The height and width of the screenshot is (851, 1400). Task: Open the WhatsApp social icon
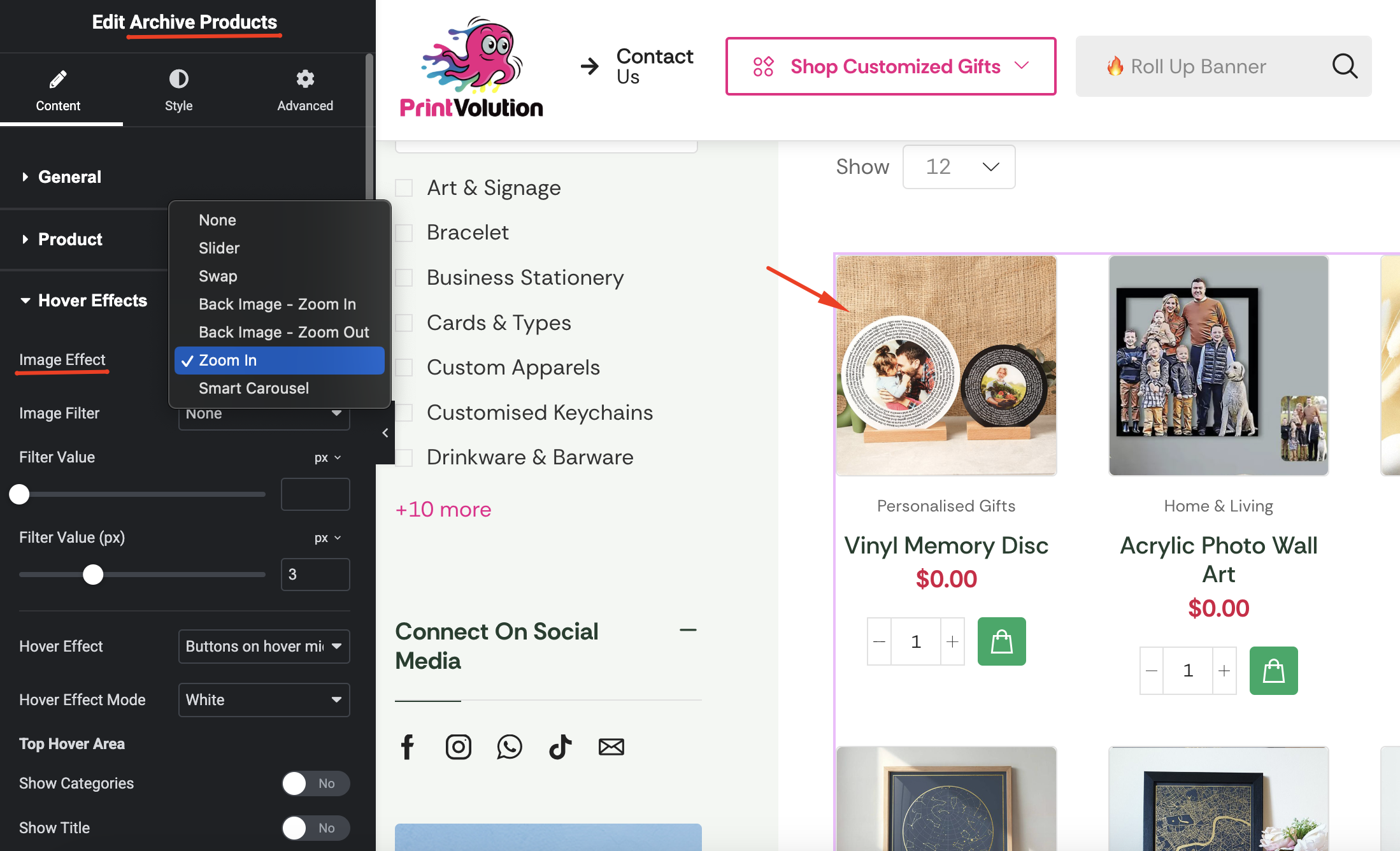(x=510, y=747)
